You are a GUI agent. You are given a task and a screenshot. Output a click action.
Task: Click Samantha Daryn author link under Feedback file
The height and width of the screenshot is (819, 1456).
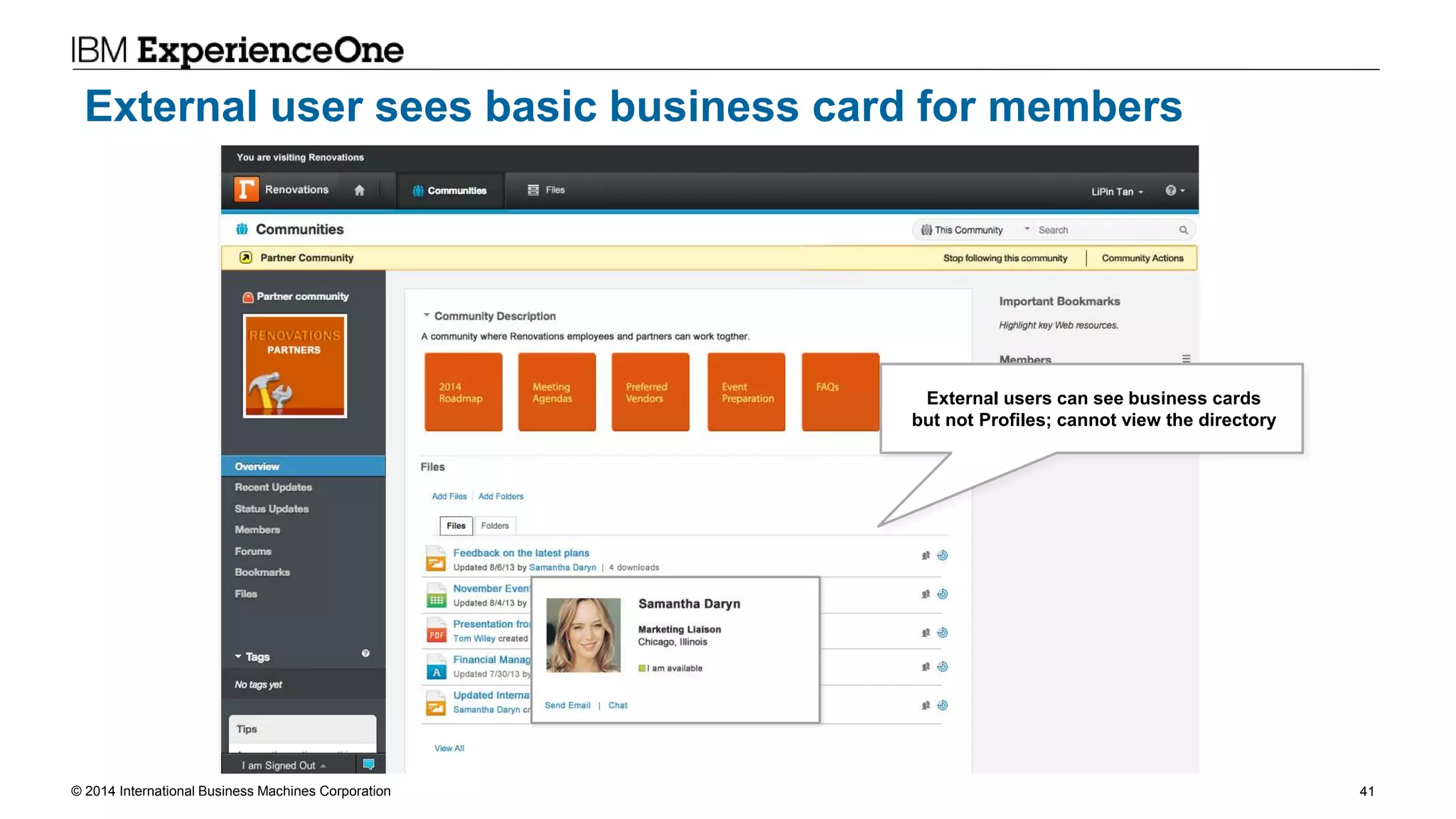562,567
